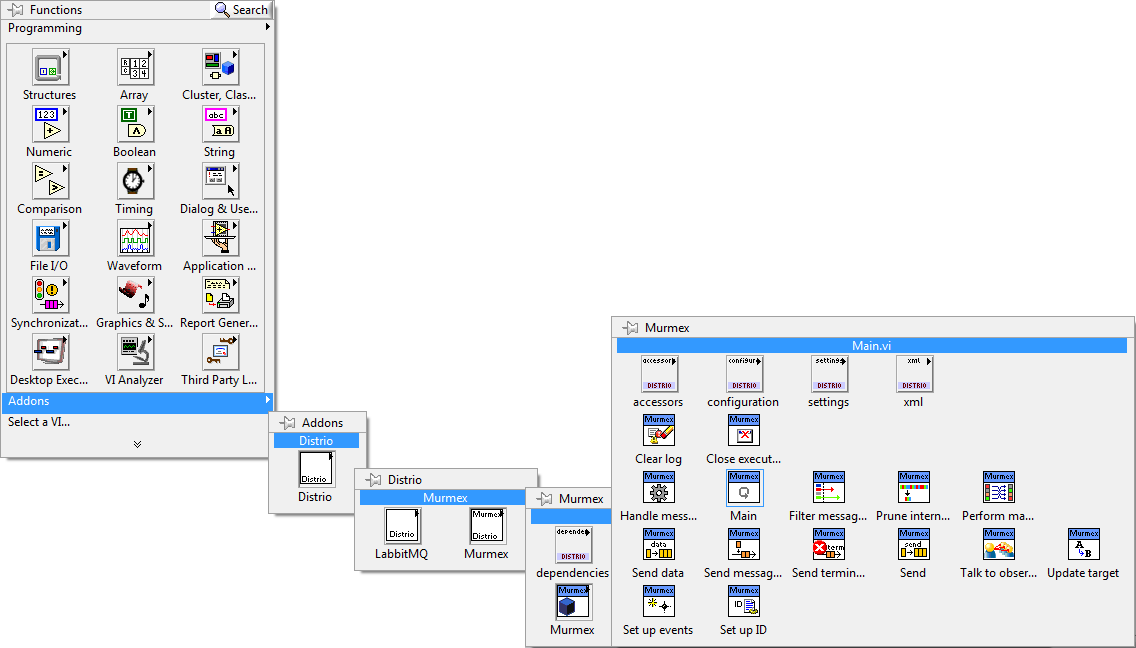
Task: Open the Application Control subpalette
Action: pos(220,238)
